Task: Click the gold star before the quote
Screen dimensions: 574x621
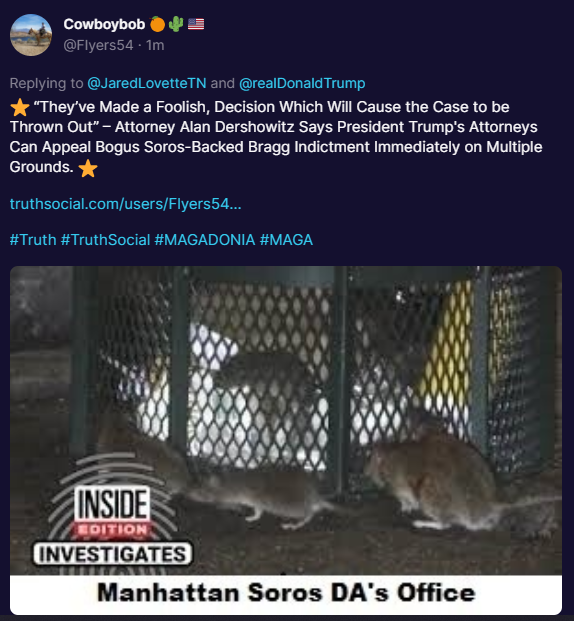Action: (19, 107)
